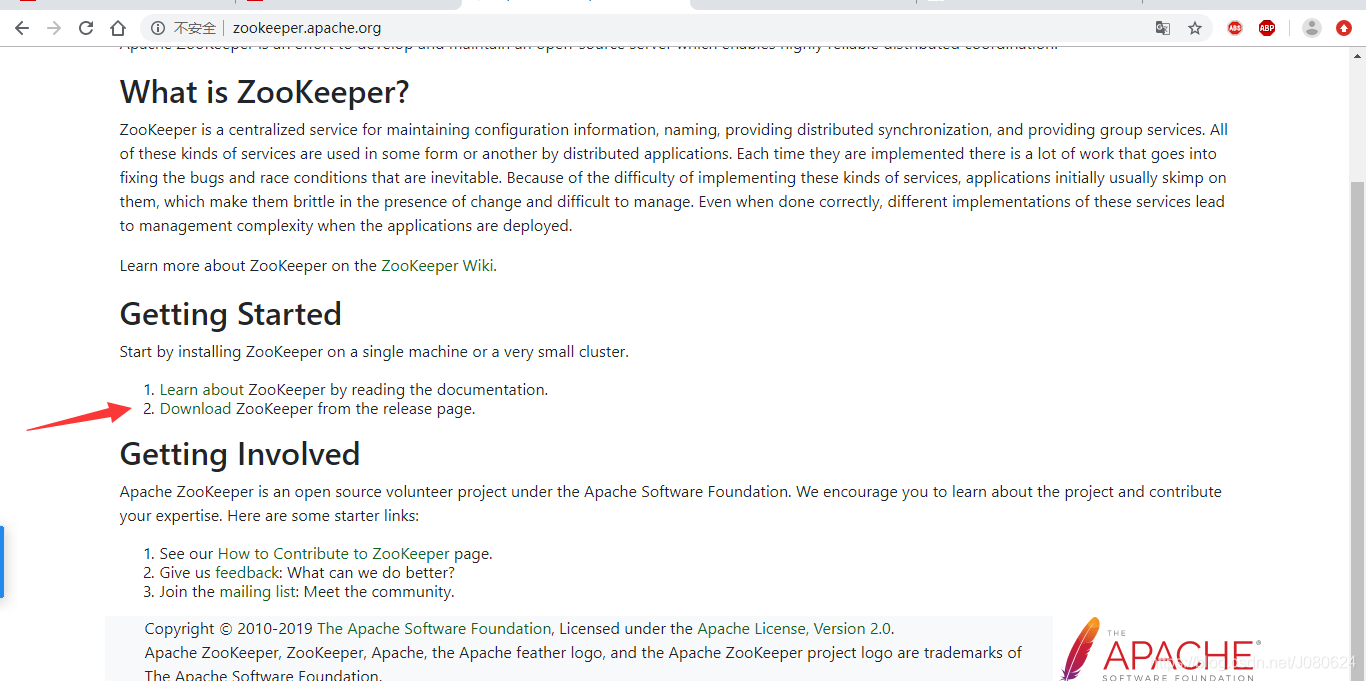Open the red ABP extension icon
Viewport: 1366px width, 681px height.
[1235, 28]
